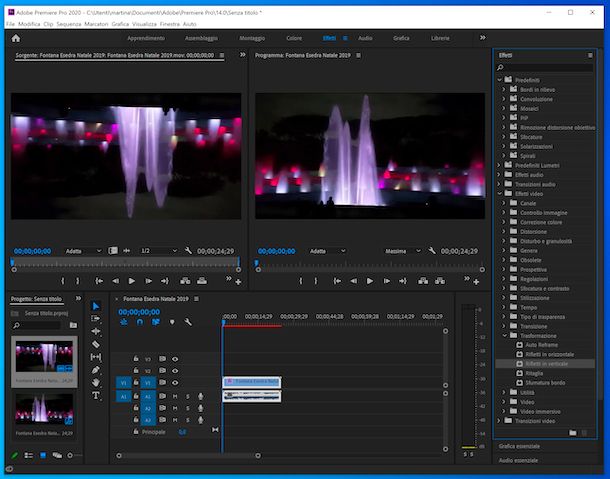610x479 pixels.
Task: Collapse the Effetti video folder
Action: [x=500, y=193]
